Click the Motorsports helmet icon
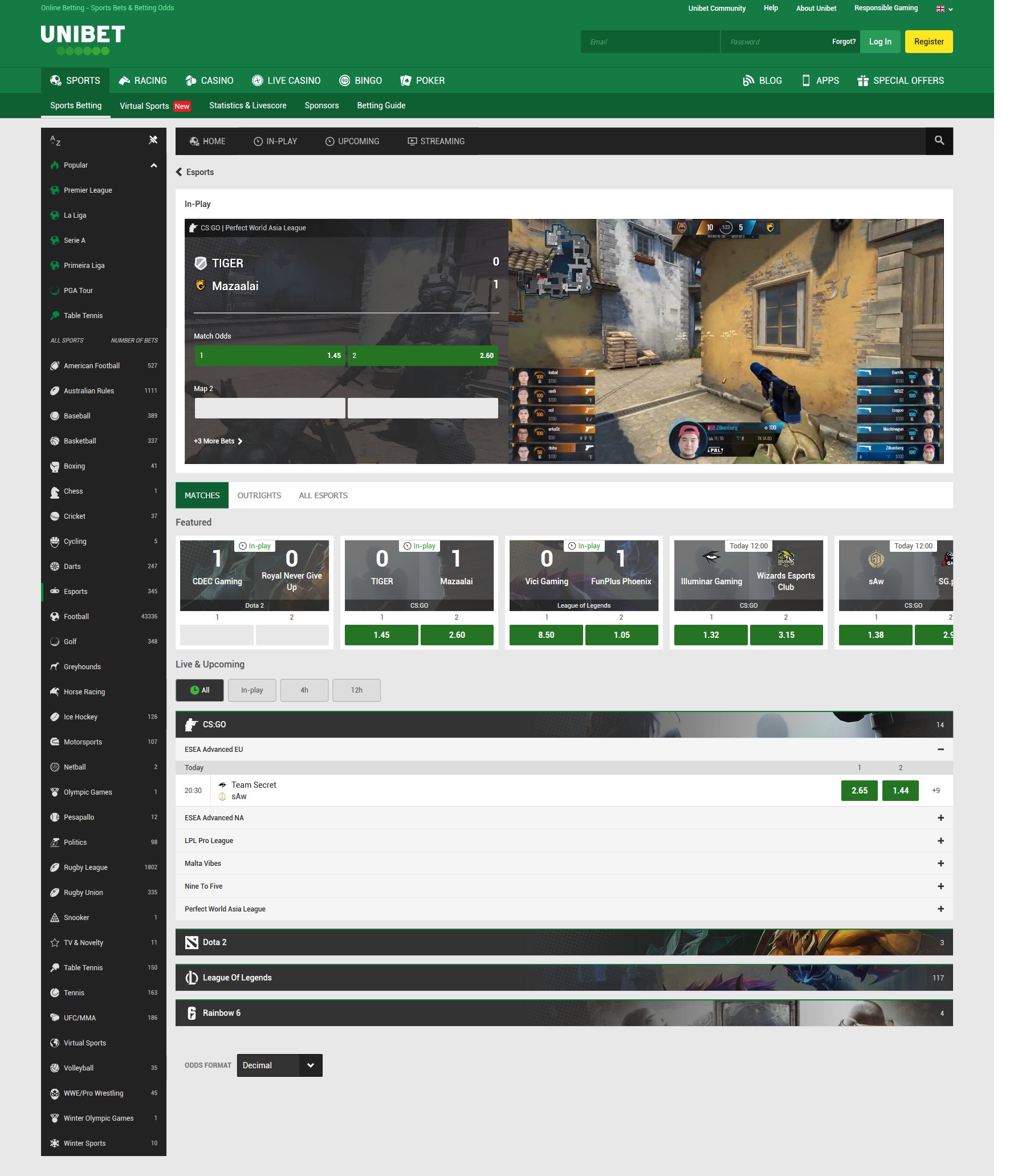Viewport: 1026px width, 1176px height. click(54, 742)
